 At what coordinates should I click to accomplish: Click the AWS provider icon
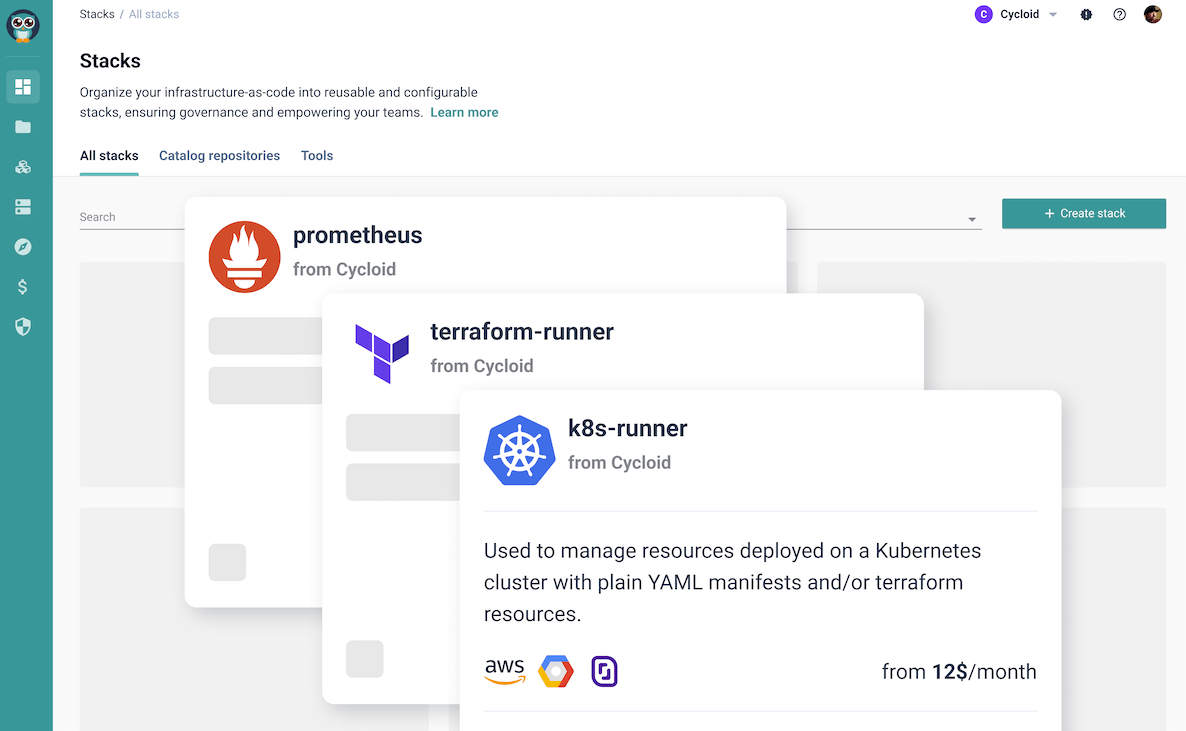click(x=505, y=671)
